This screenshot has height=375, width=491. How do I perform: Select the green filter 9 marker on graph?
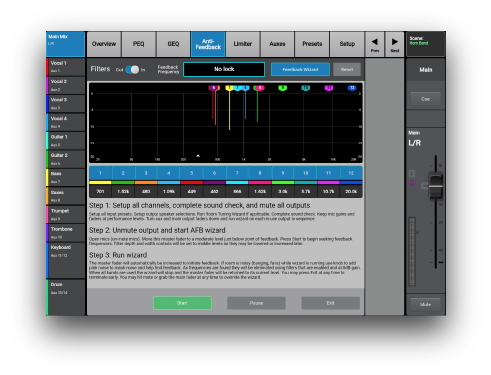point(282,88)
